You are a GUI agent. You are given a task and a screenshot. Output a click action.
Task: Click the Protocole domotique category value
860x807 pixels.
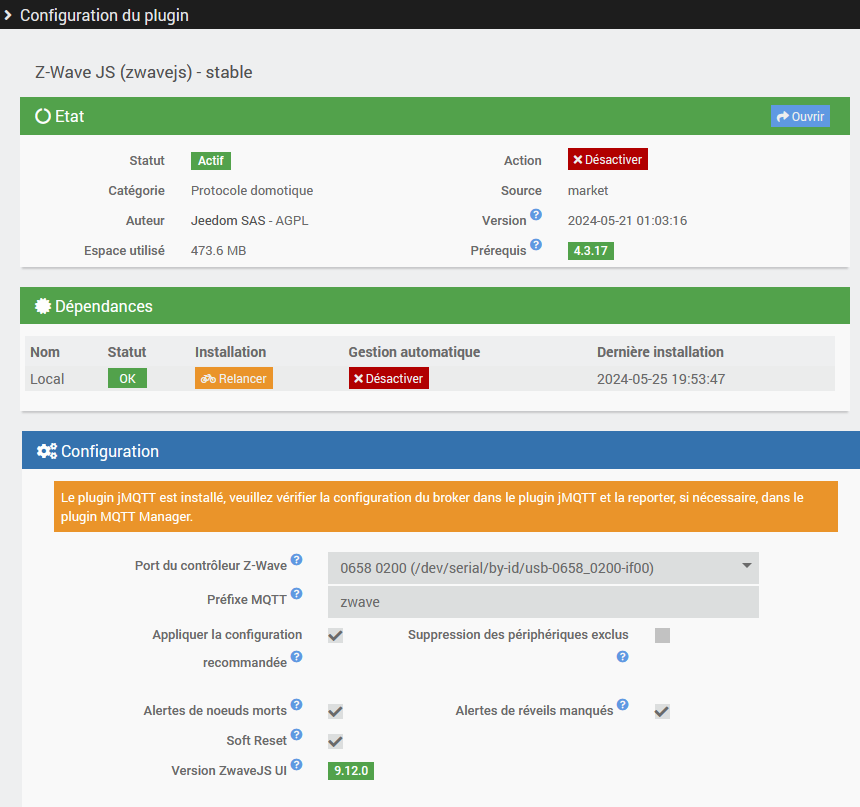coord(252,190)
